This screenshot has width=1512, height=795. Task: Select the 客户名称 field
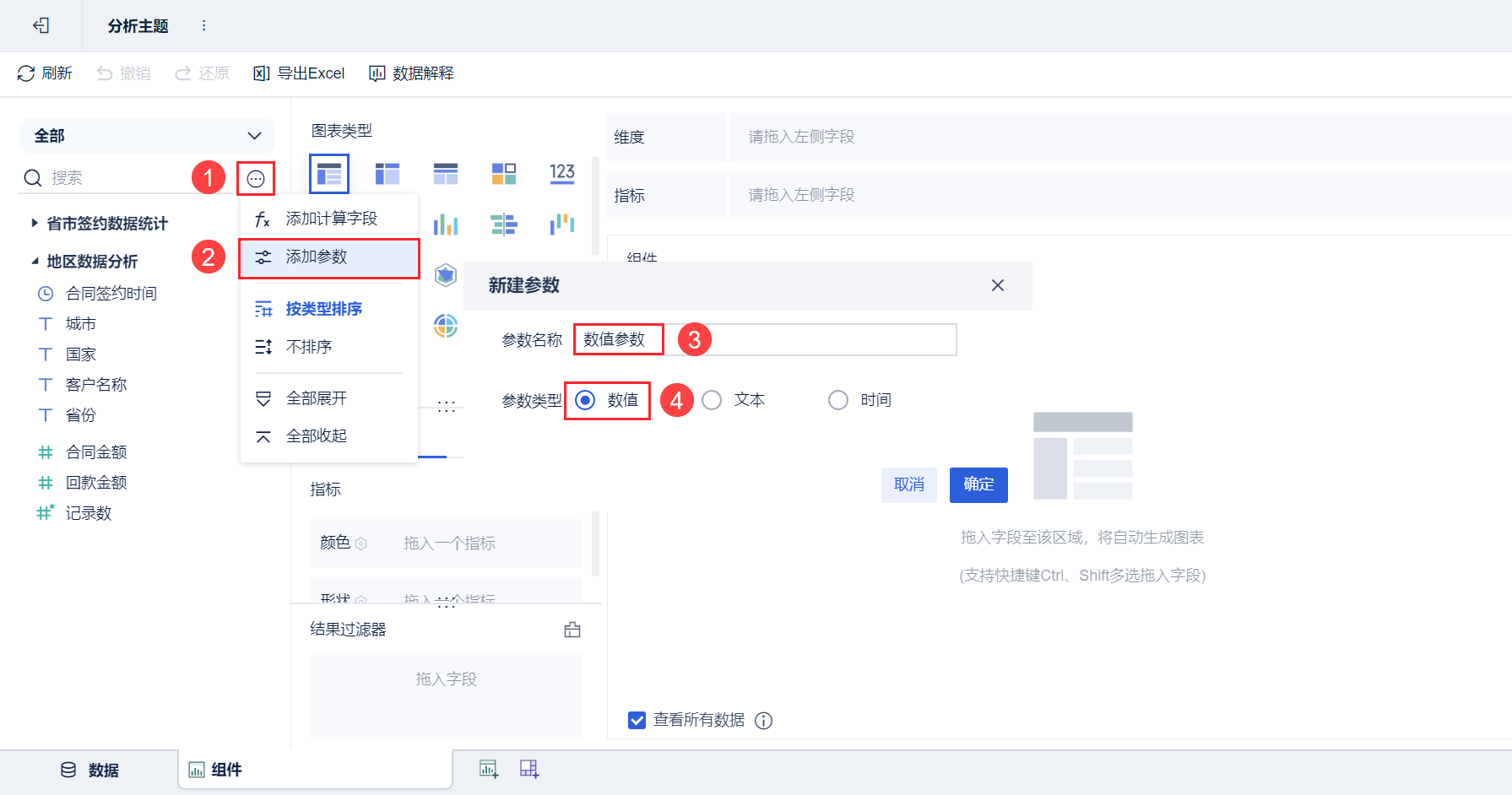click(96, 385)
